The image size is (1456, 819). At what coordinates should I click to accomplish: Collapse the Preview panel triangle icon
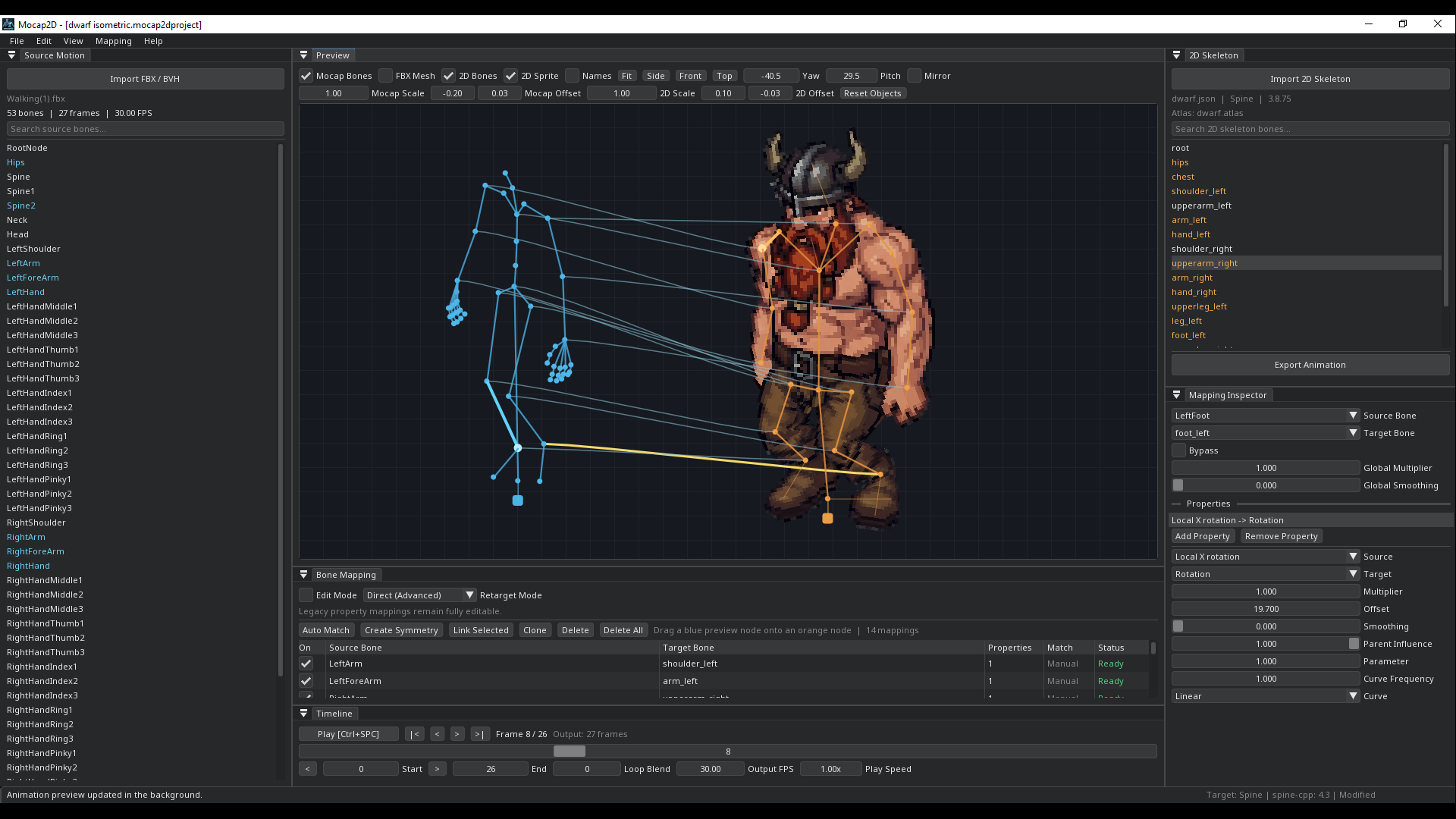click(303, 55)
